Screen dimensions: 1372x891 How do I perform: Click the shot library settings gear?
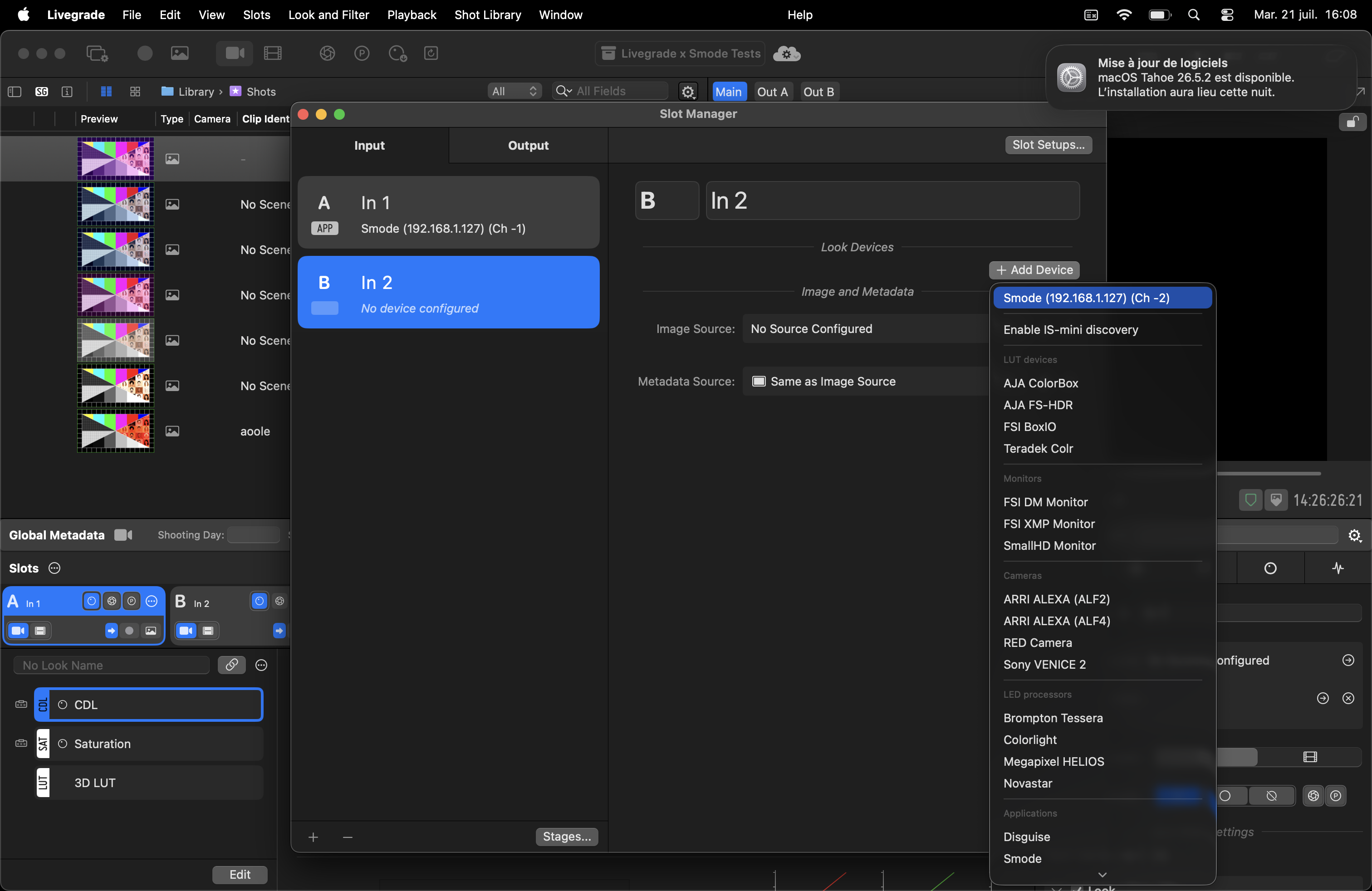(x=688, y=92)
